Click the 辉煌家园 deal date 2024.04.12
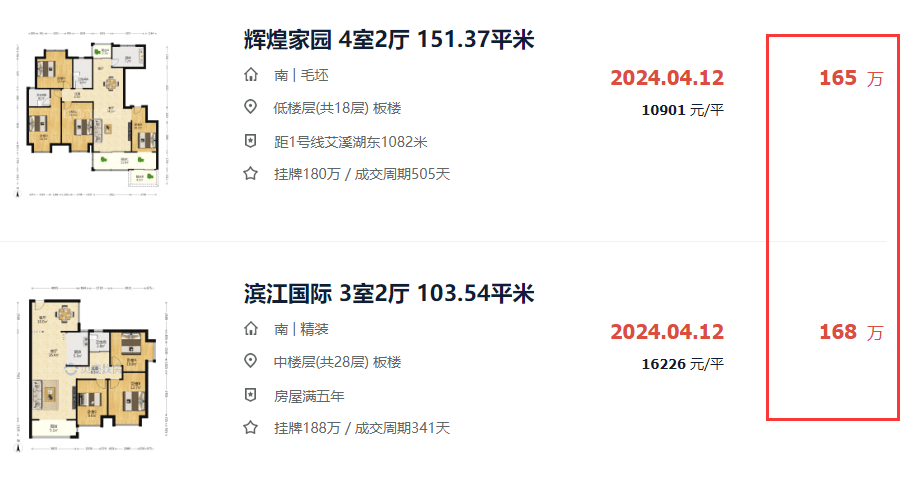 (667, 78)
